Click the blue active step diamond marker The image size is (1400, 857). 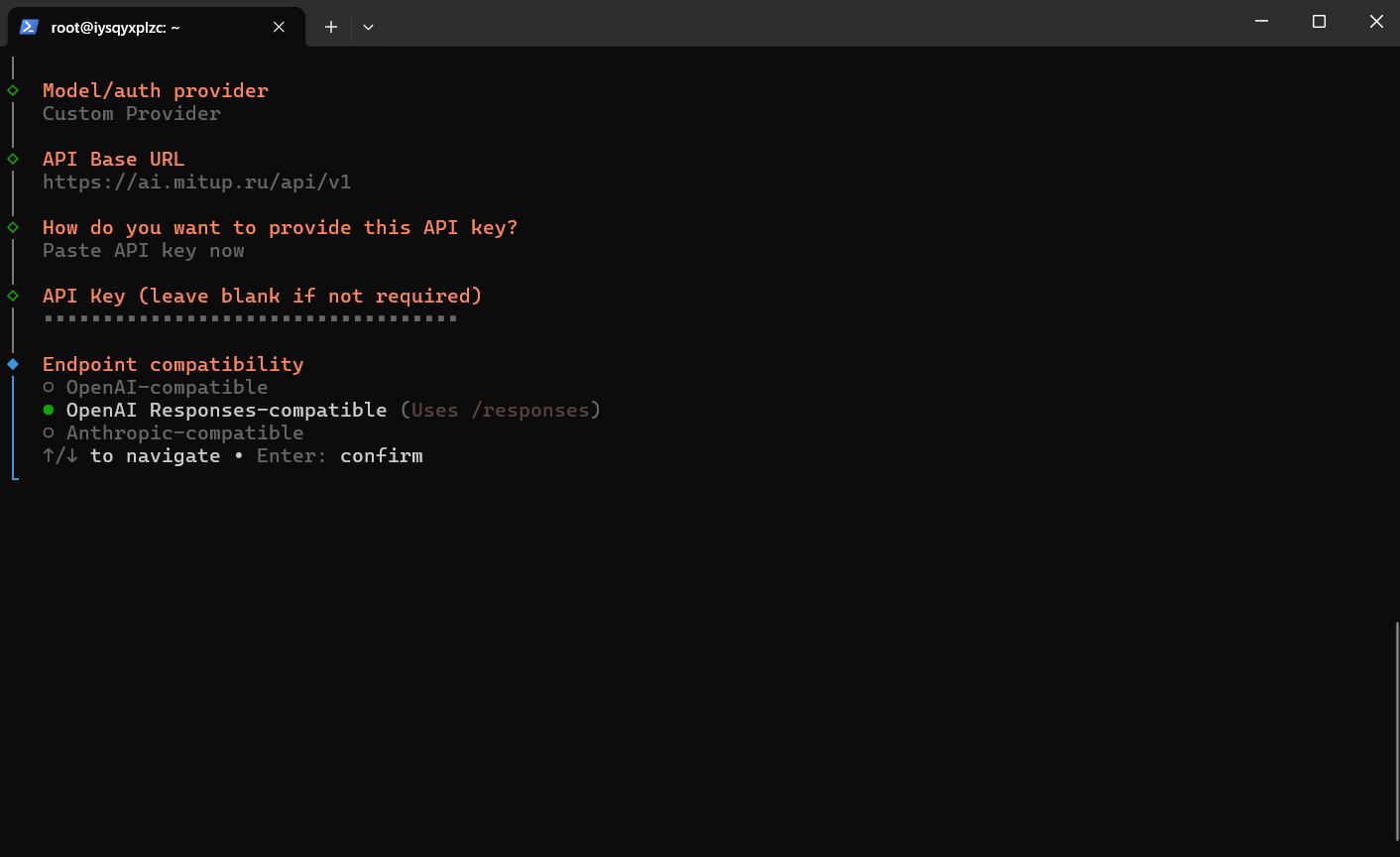[x=13, y=364]
